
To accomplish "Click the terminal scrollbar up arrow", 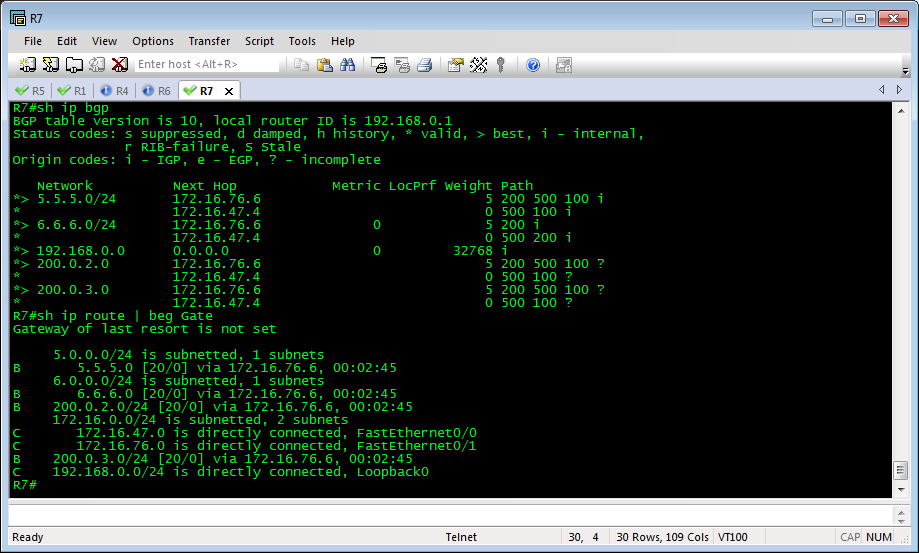I will (x=901, y=111).
